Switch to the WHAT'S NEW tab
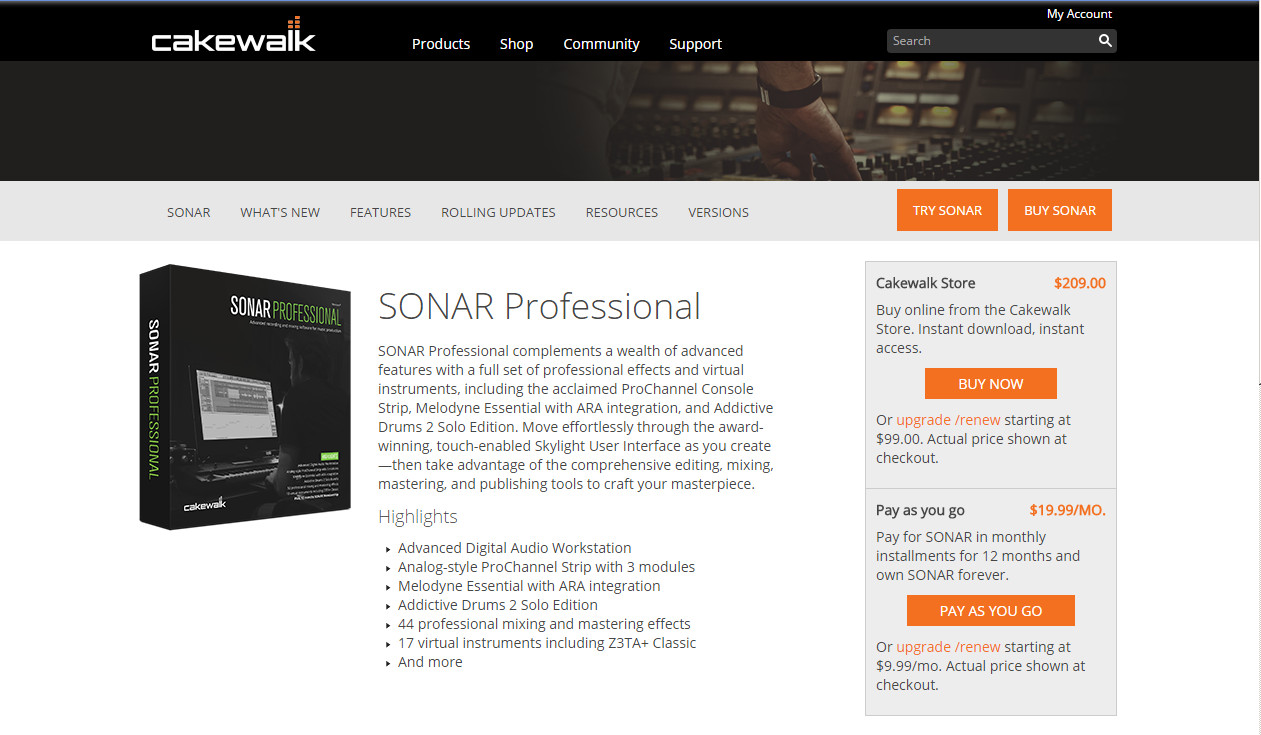Viewport: 1261px width, 735px height. pyautogui.click(x=280, y=212)
